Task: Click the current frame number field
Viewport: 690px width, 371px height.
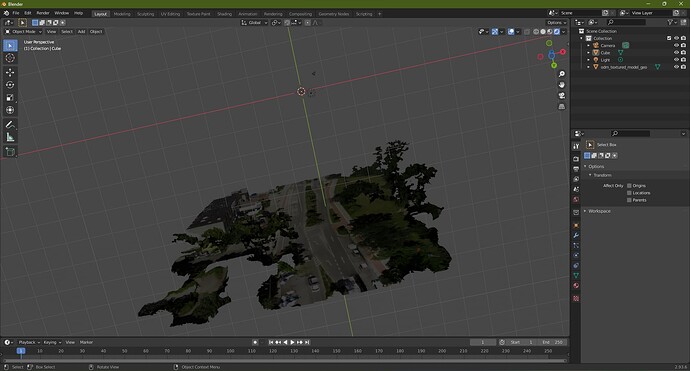Action: click(483, 342)
